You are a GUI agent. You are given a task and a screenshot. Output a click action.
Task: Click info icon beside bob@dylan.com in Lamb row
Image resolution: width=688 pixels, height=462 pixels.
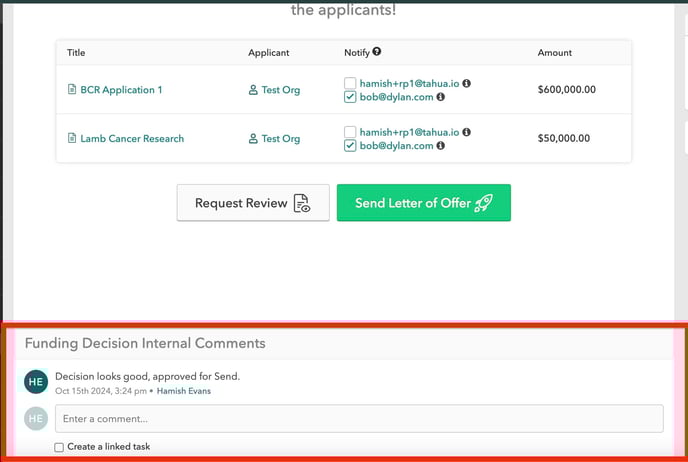(x=441, y=146)
